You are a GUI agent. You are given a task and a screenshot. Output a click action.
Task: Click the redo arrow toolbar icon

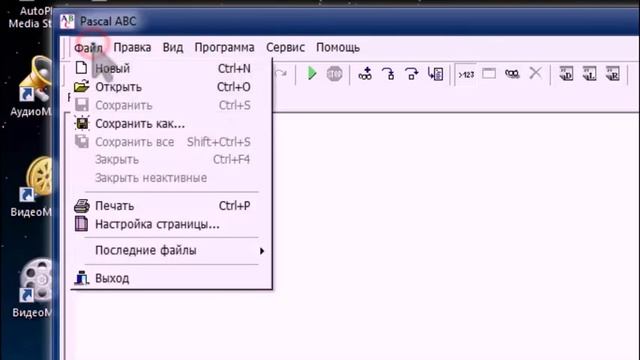pyautogui.click(x=281, y=74)
